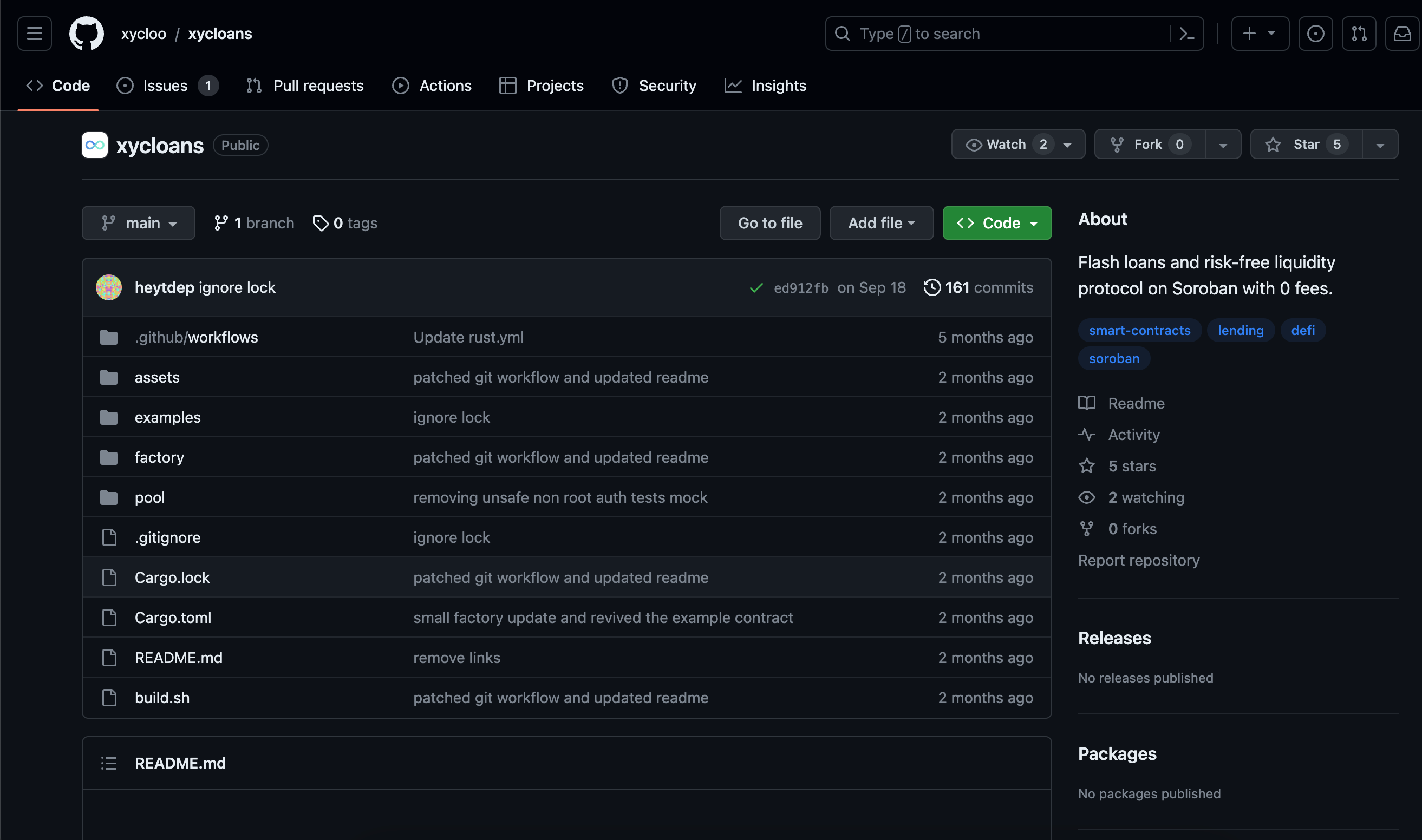Click the star icon next to 5 stars
This screenshot has width=1422, height=840.
[1087, 466]
